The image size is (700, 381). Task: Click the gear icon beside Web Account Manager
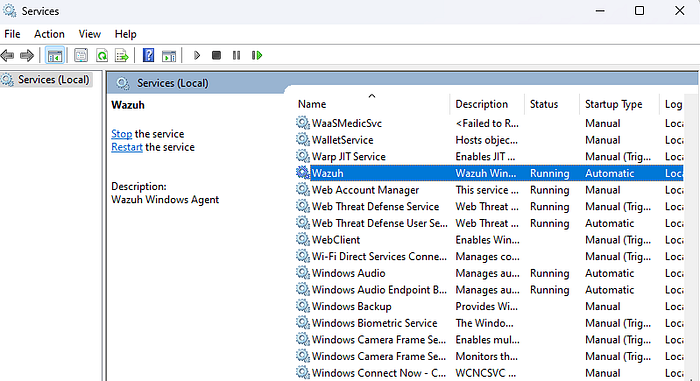(x=303, y=189)
